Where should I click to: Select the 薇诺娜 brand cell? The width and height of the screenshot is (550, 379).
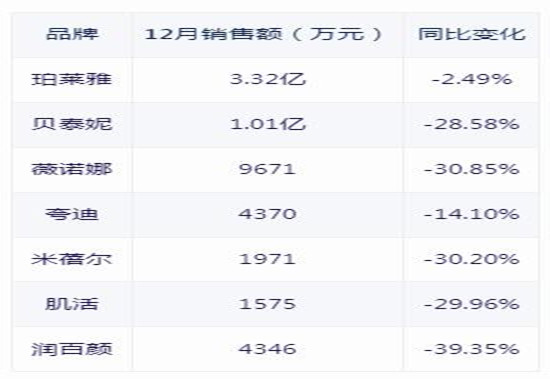click(72, 169)
